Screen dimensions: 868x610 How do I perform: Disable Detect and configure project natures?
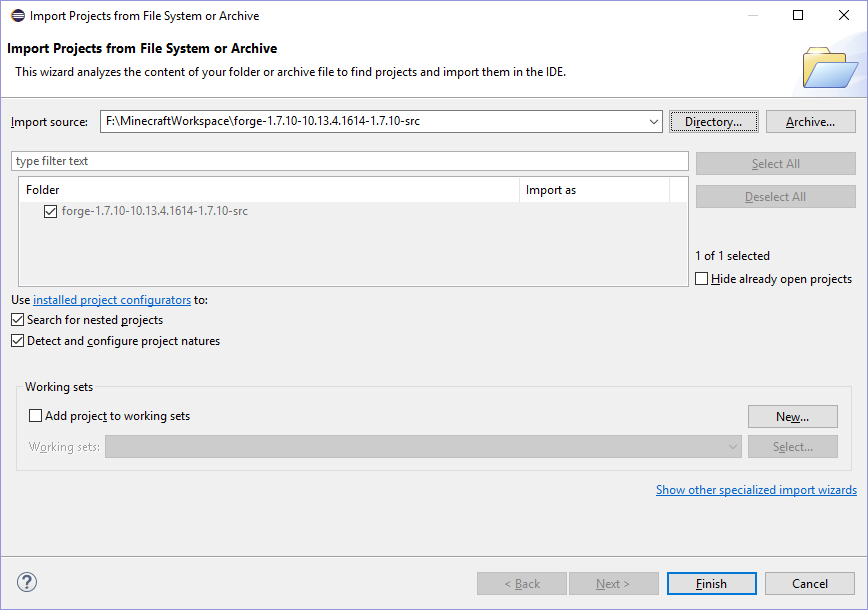[x=18, y=341]
